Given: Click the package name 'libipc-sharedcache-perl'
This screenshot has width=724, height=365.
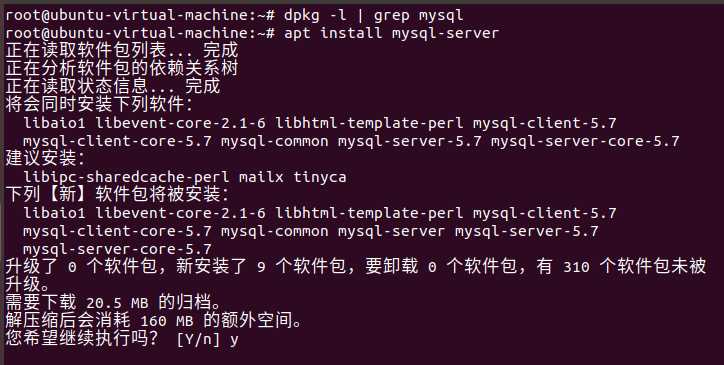Looking at the screenshot, I should click(126, 176).
